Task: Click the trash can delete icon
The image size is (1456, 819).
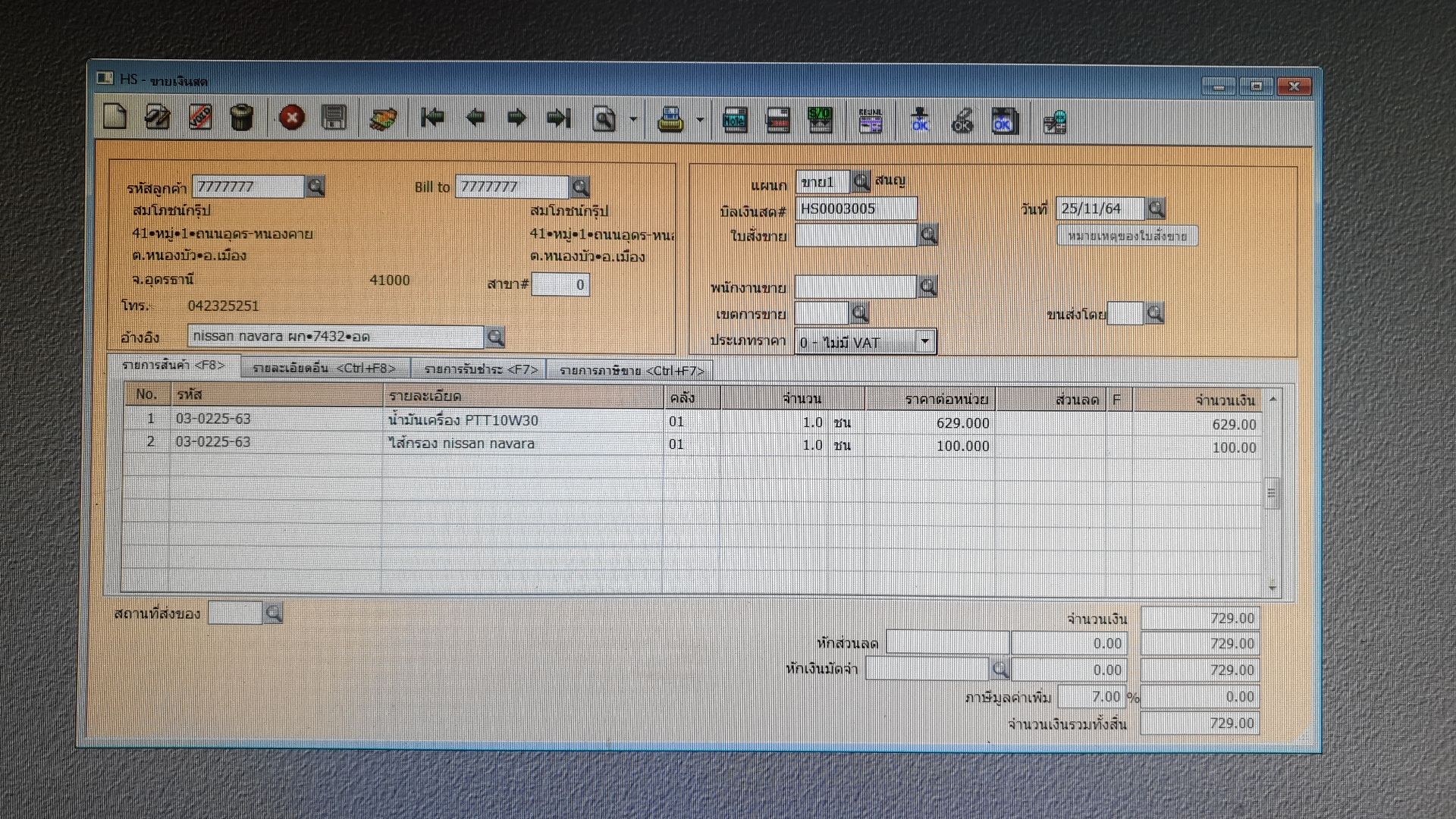Action: pos(242,118)
